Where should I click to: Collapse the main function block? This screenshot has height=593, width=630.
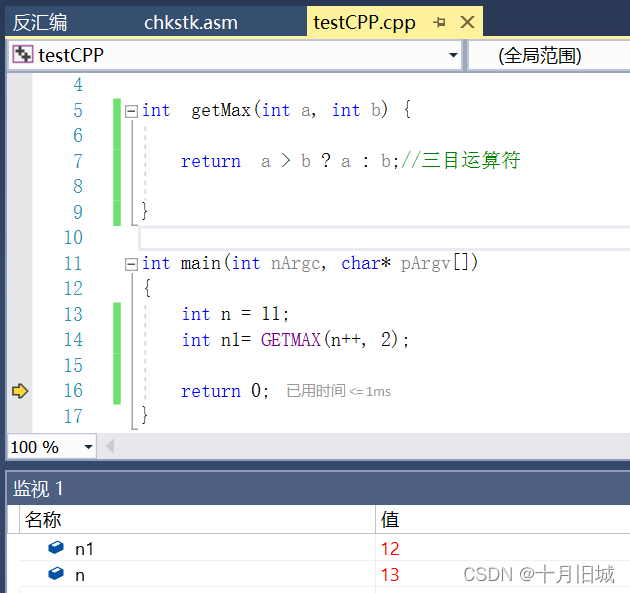[131, 264]
